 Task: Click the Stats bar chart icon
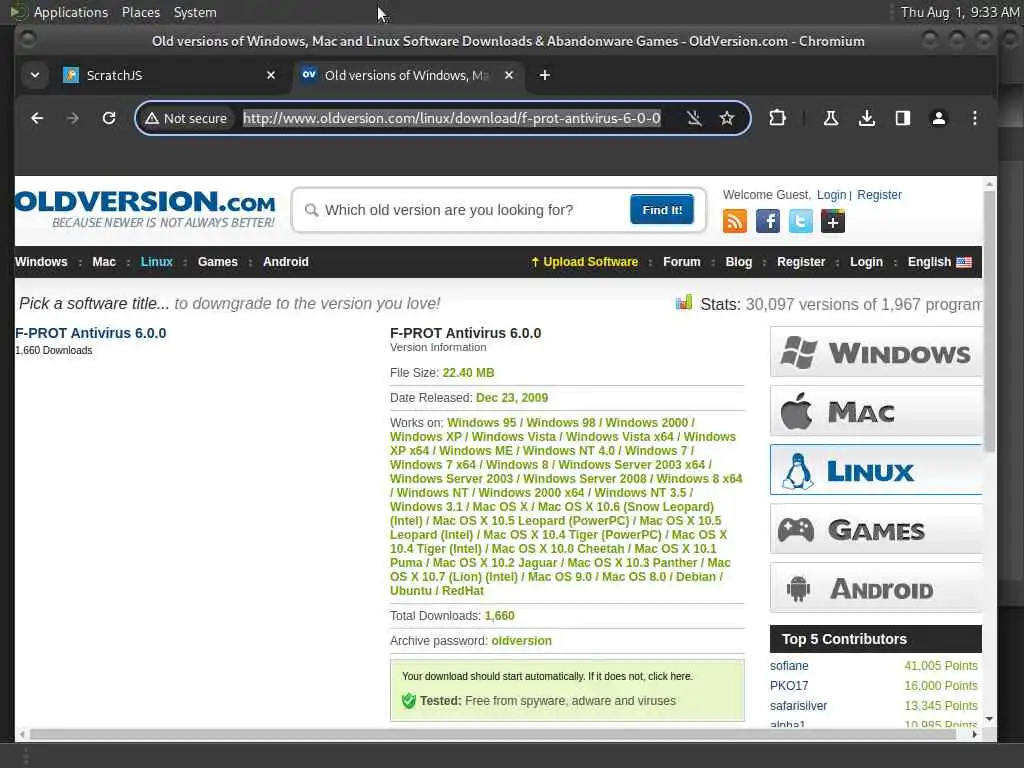click(684, 302)
